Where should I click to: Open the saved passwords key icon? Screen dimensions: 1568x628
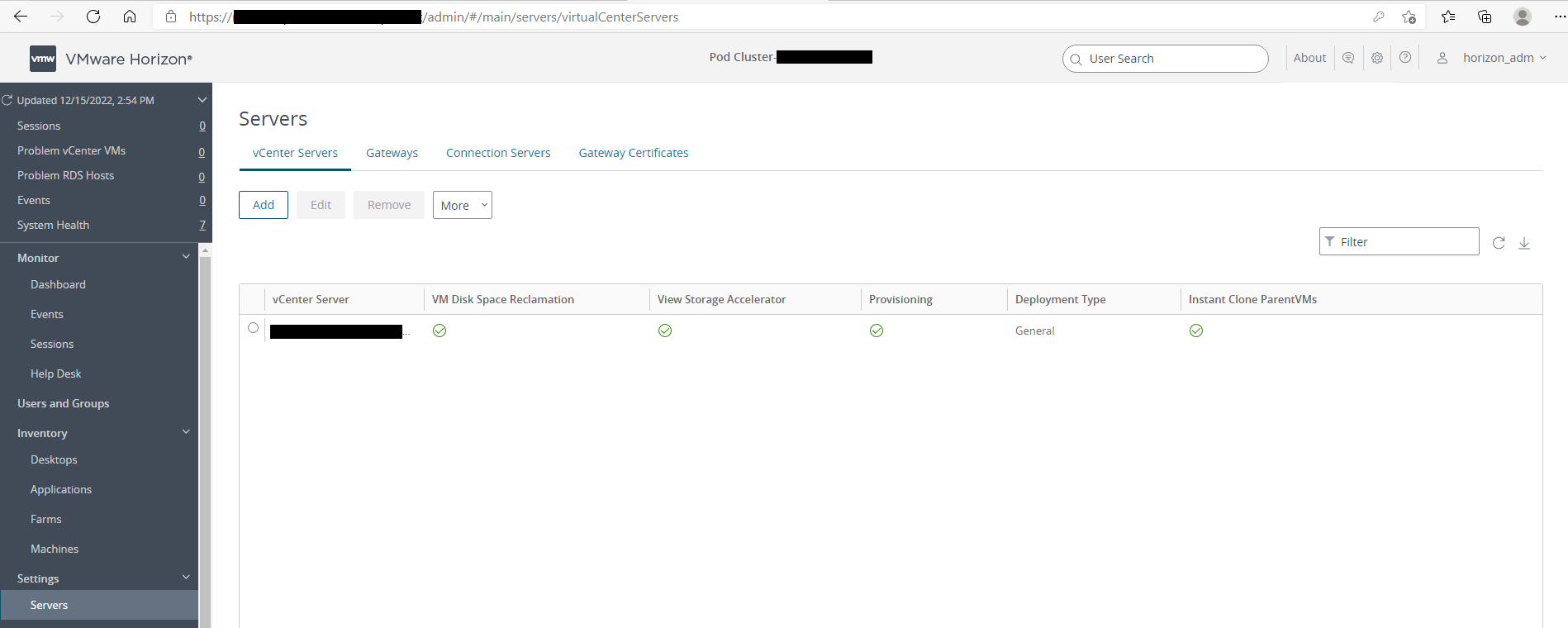(x=1378, y=17)
